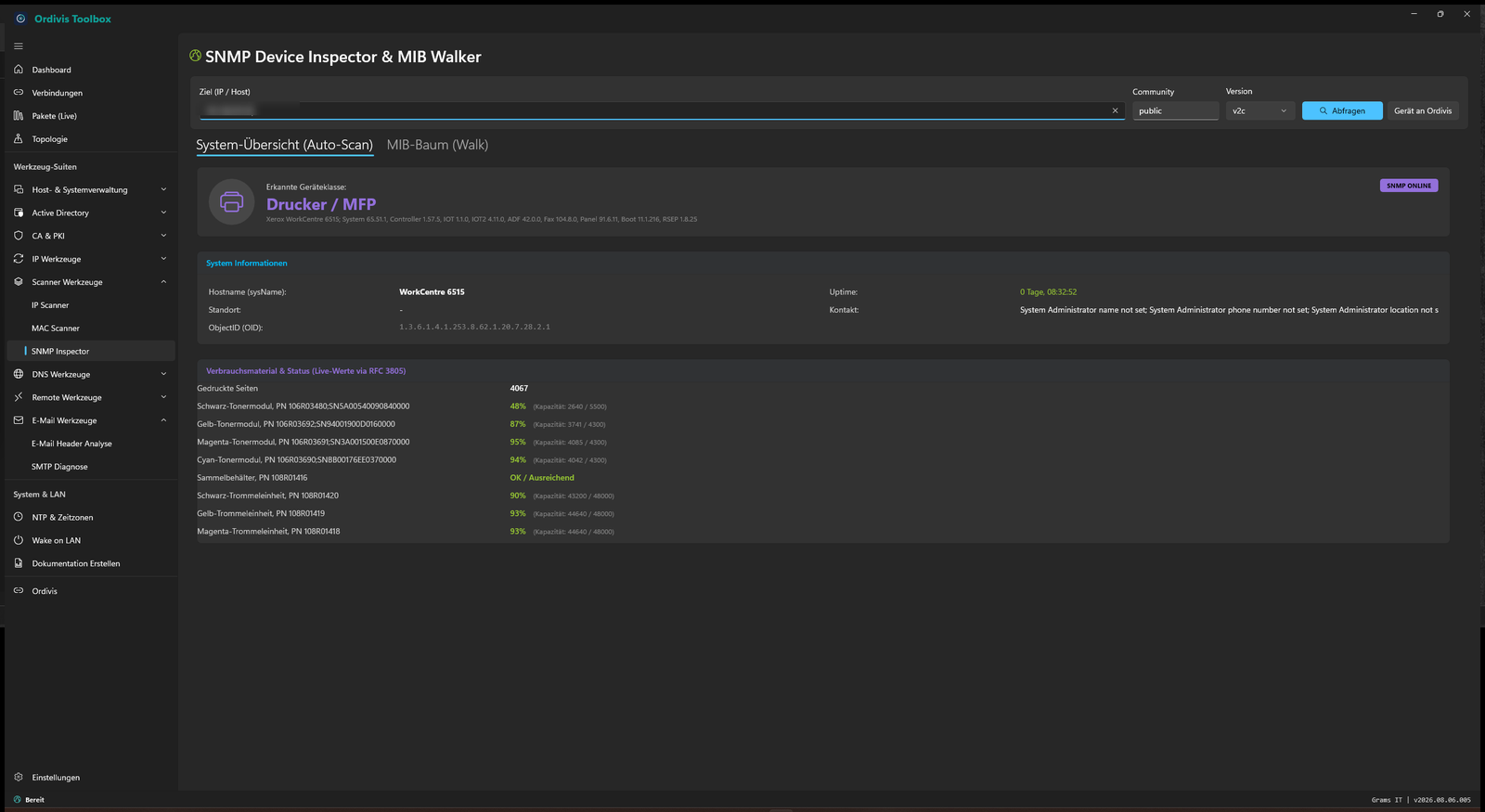Click the Remote Werkzeuge icon

(19, 397)
